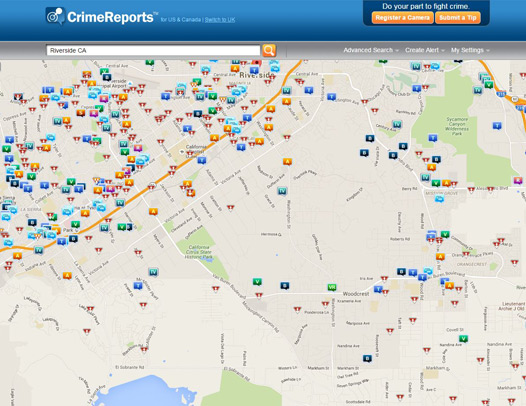The image size is (526, 406).
Task: Select orange A marker on Orange Terrace Pkwy
Action: click(x=440, y=257)
